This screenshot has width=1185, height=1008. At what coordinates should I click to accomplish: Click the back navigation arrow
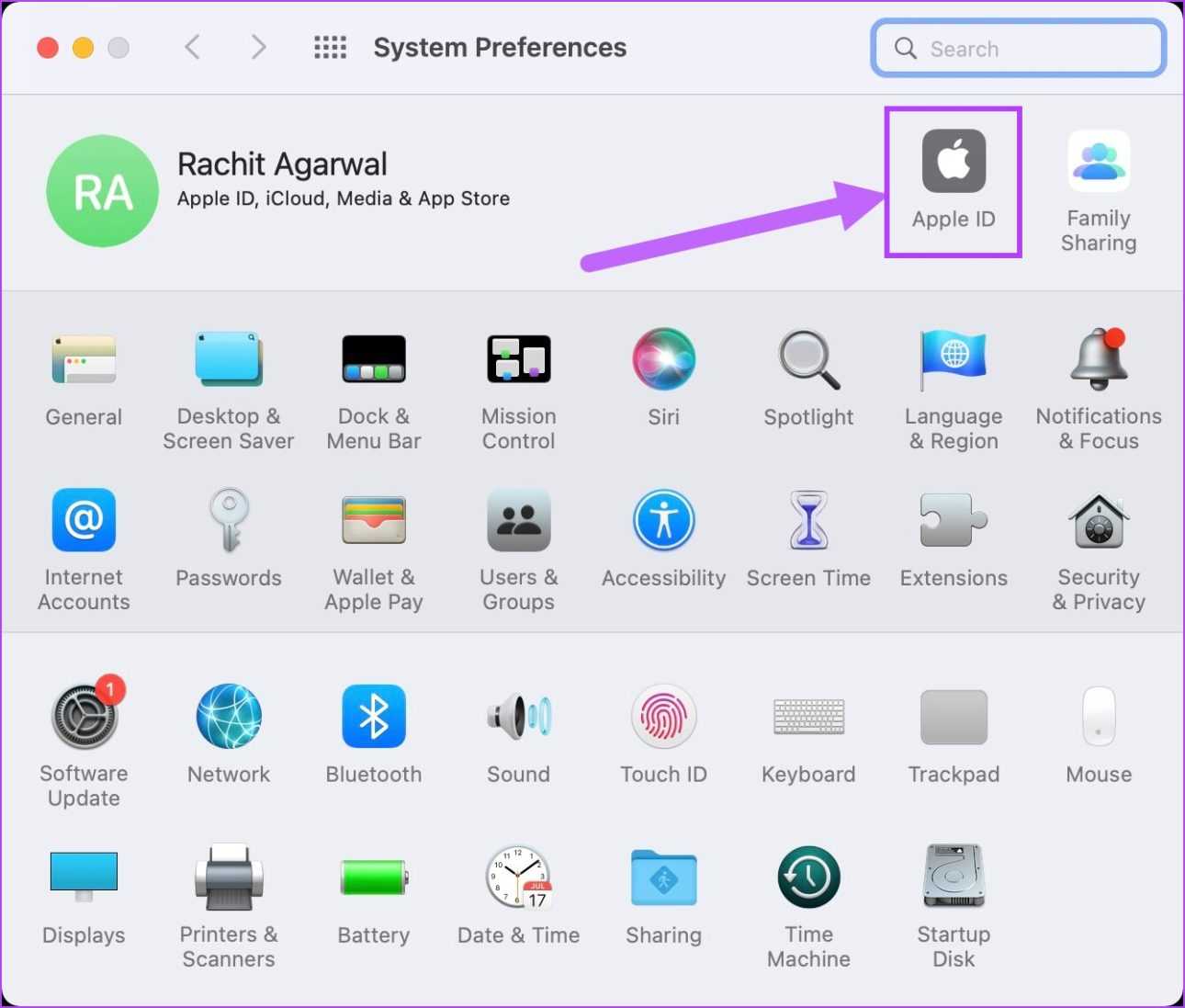click(x=192, y=48)
